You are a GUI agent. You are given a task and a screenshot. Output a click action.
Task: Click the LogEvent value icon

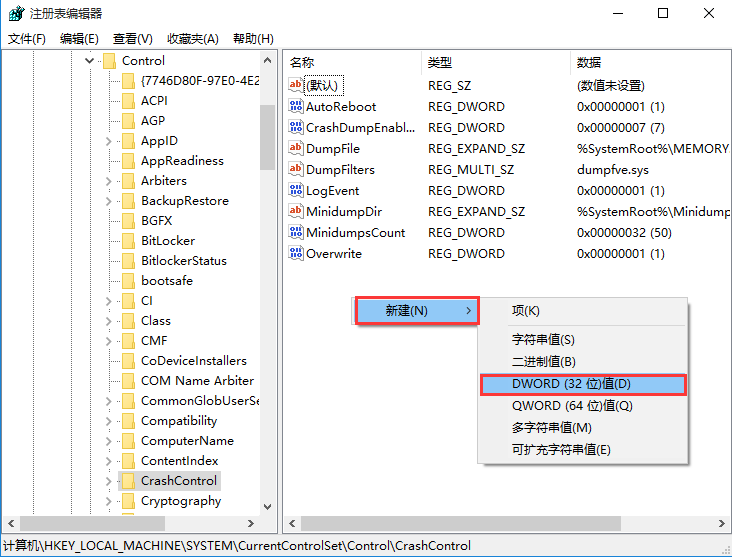296,191
